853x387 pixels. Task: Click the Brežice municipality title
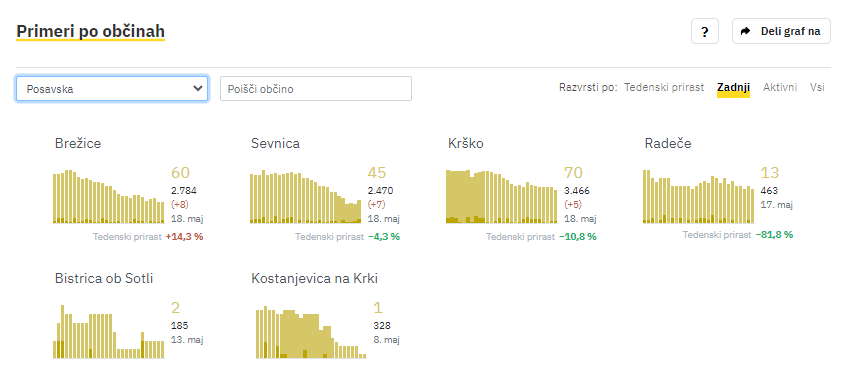78,143
